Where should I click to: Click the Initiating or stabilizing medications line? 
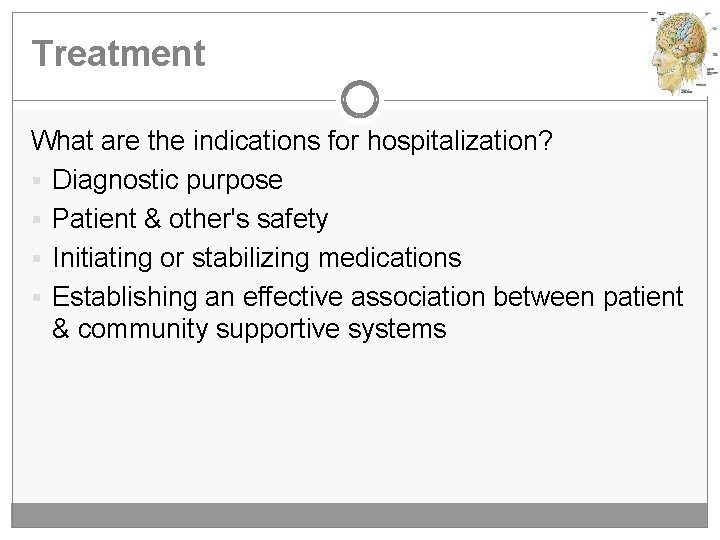(257, 258)
